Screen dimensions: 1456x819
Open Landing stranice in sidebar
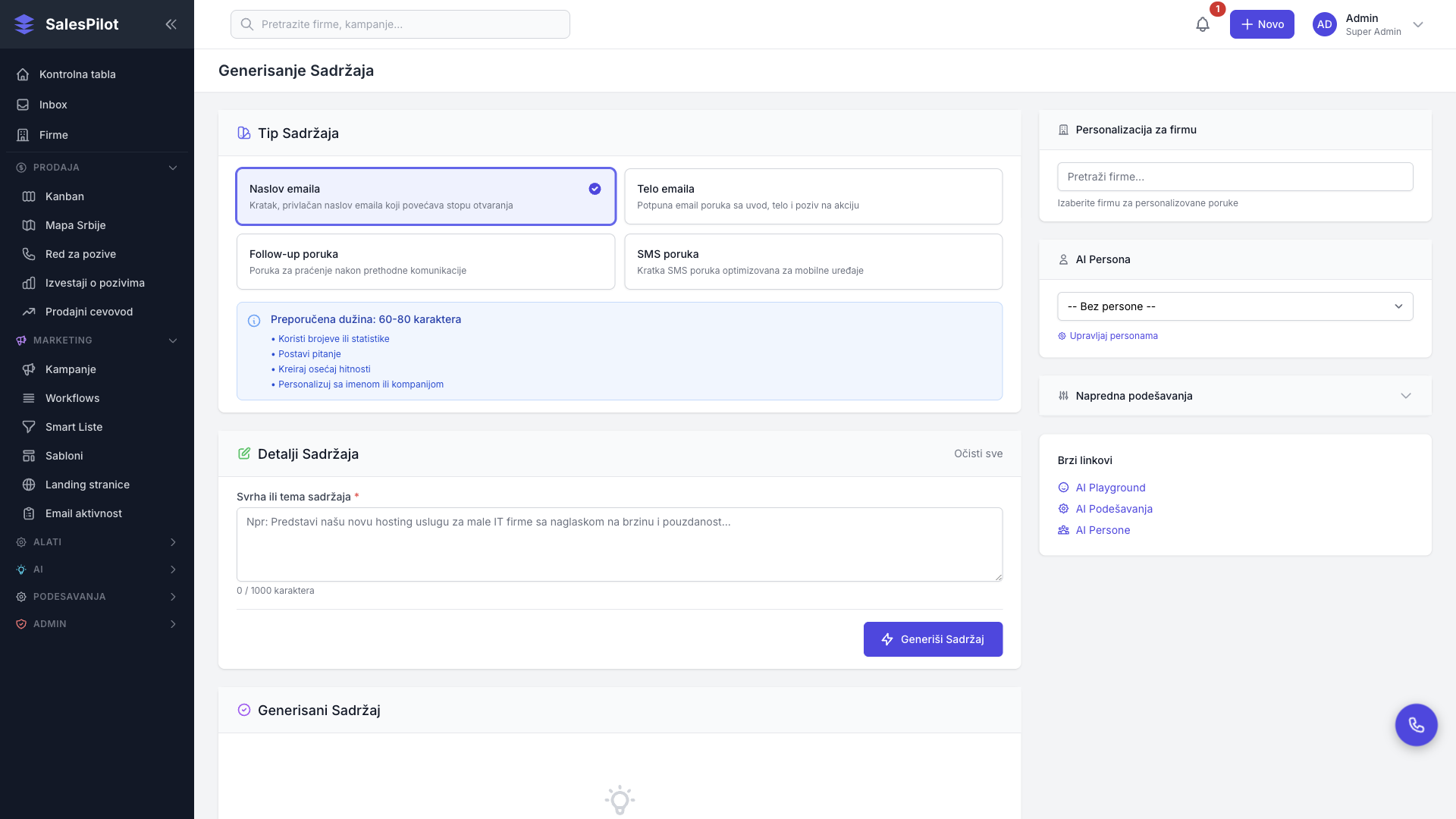pyautogui.click(x=87, y=485)
